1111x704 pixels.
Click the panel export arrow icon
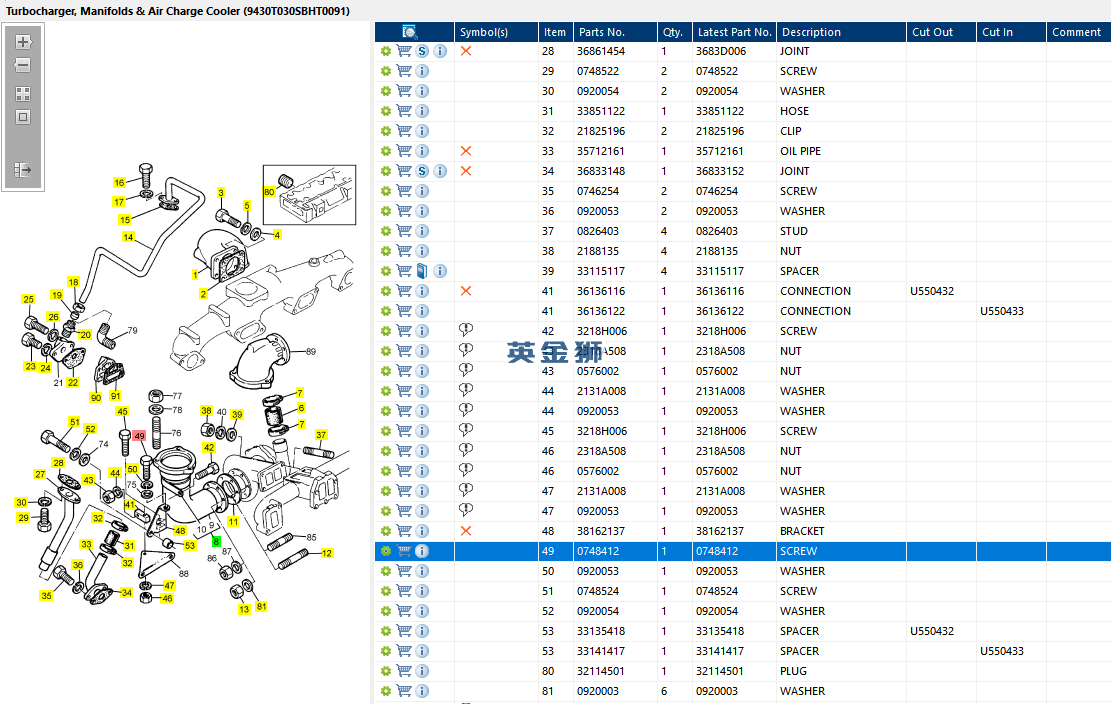click(x=23, y=170)
